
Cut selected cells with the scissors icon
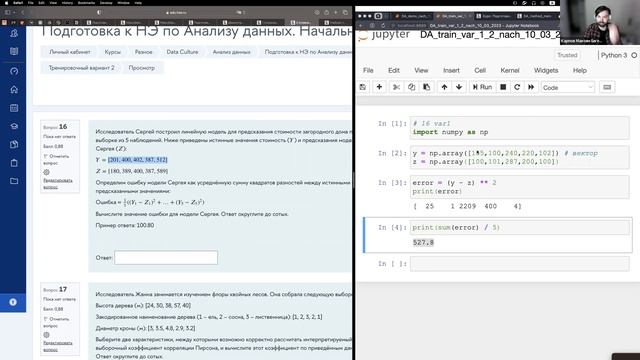point(396,87)
